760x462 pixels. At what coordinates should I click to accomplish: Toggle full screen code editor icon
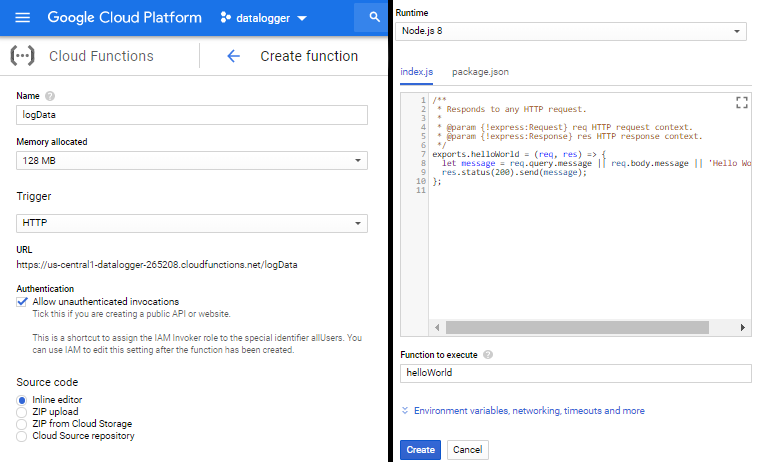[742, 102]
